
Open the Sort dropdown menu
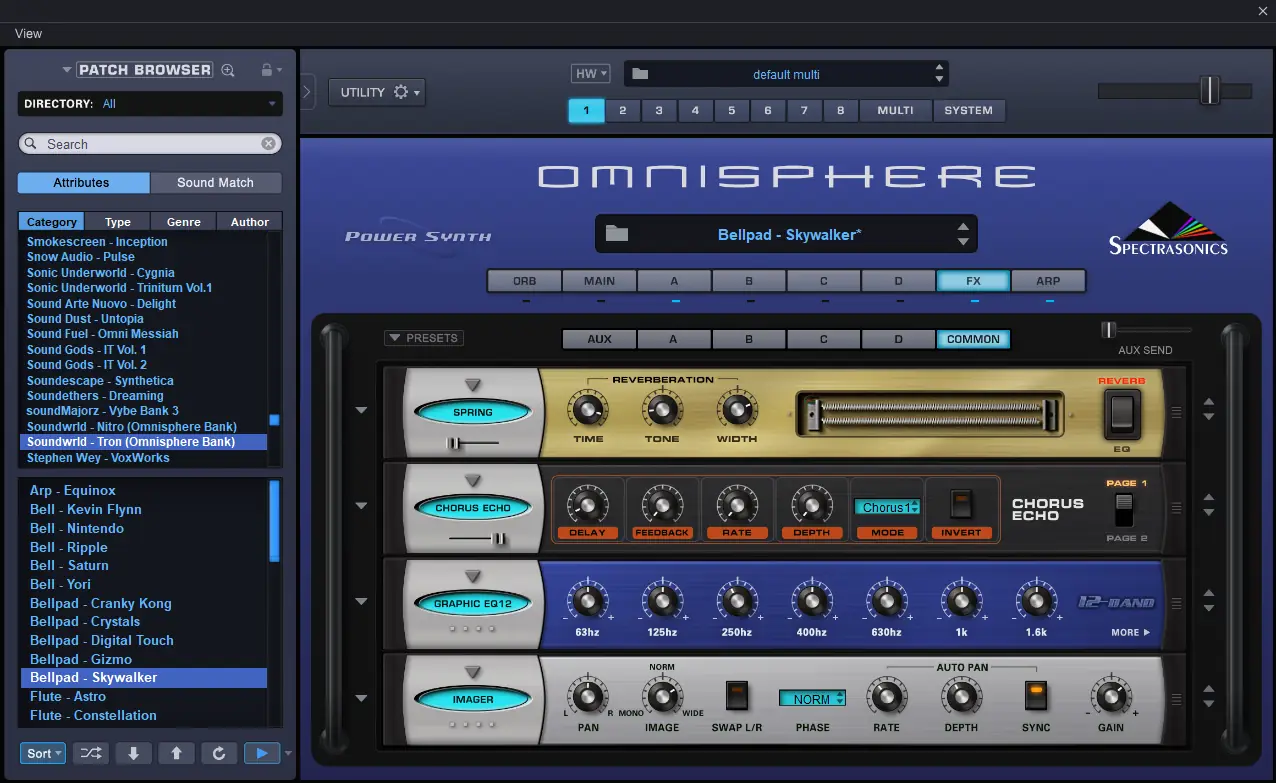click(x=42, y=753)
